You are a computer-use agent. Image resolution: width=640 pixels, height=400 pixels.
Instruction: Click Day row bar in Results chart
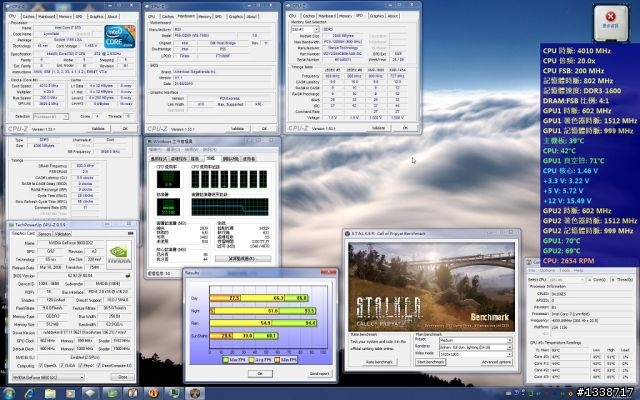259,298
